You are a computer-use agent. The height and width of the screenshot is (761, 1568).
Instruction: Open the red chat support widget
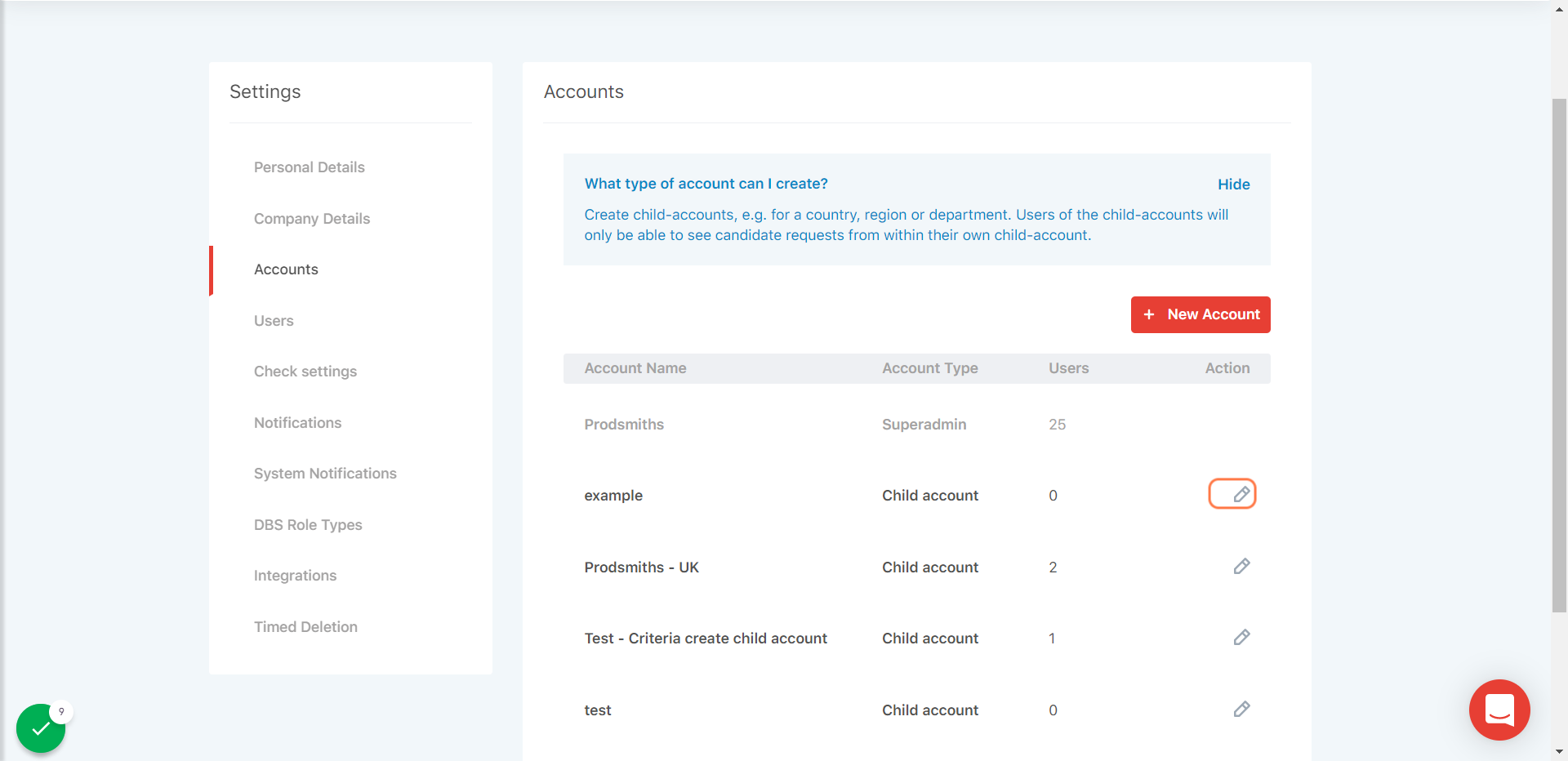[x=1499, y=710]
